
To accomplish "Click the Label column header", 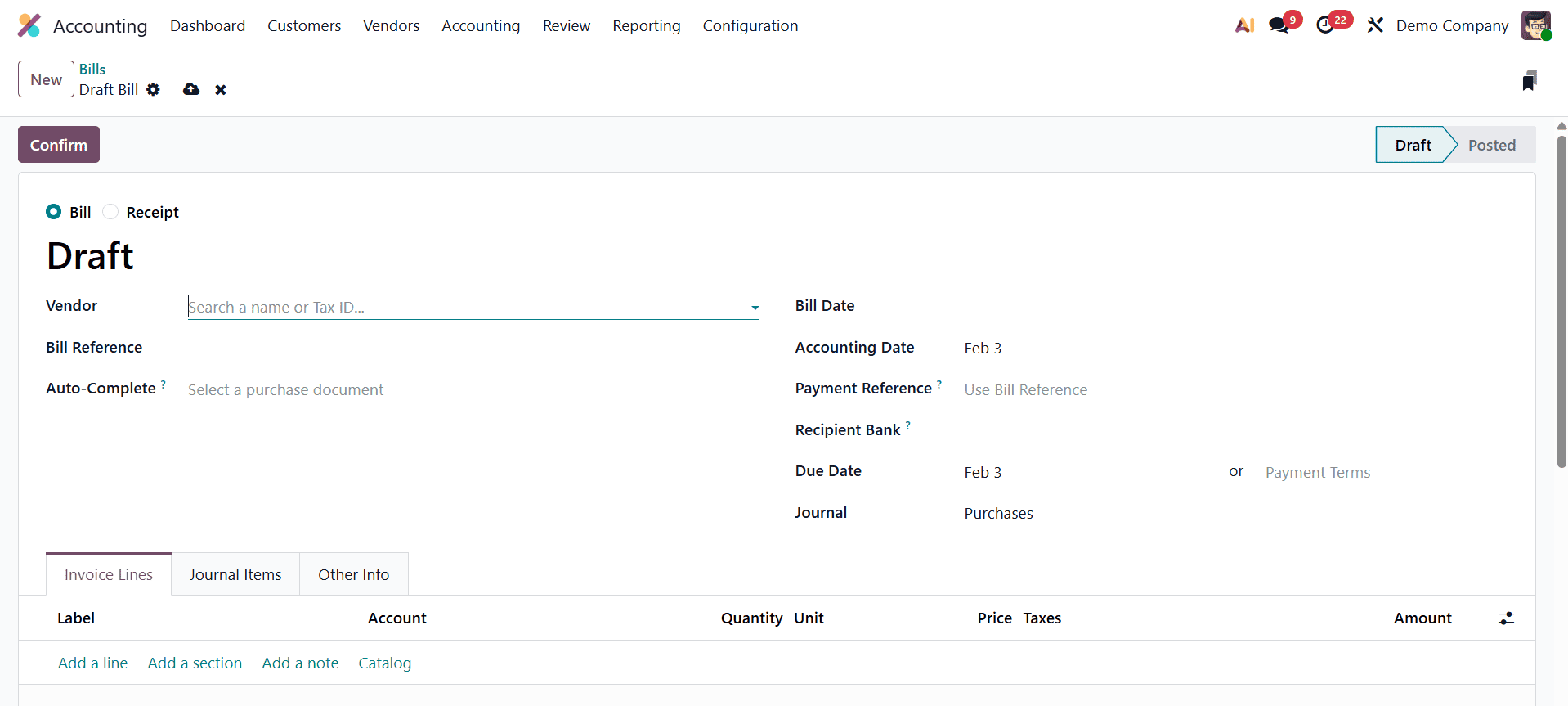I will pyautogui.click(x=76, y=618).
